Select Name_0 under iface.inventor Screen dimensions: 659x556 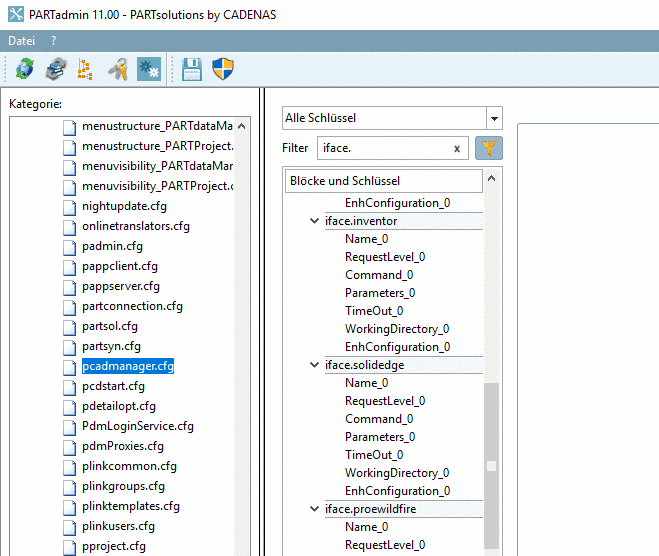pyautogui.click(x=366, y=239)
